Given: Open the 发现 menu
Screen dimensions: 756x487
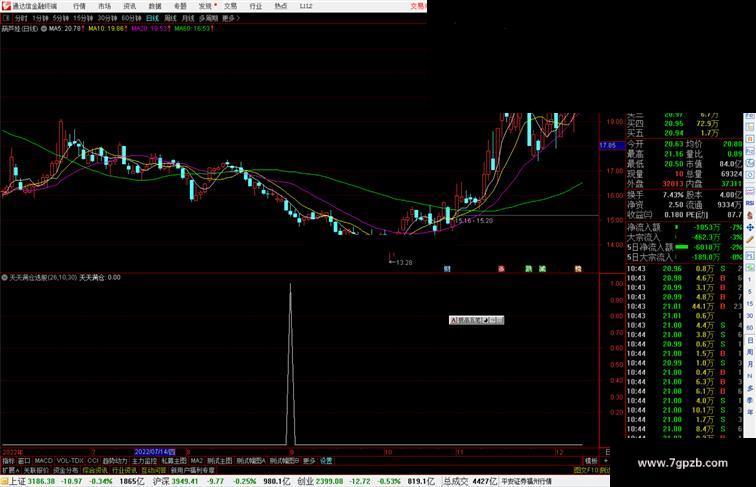Looking at the screenshot, I should 205,6.
